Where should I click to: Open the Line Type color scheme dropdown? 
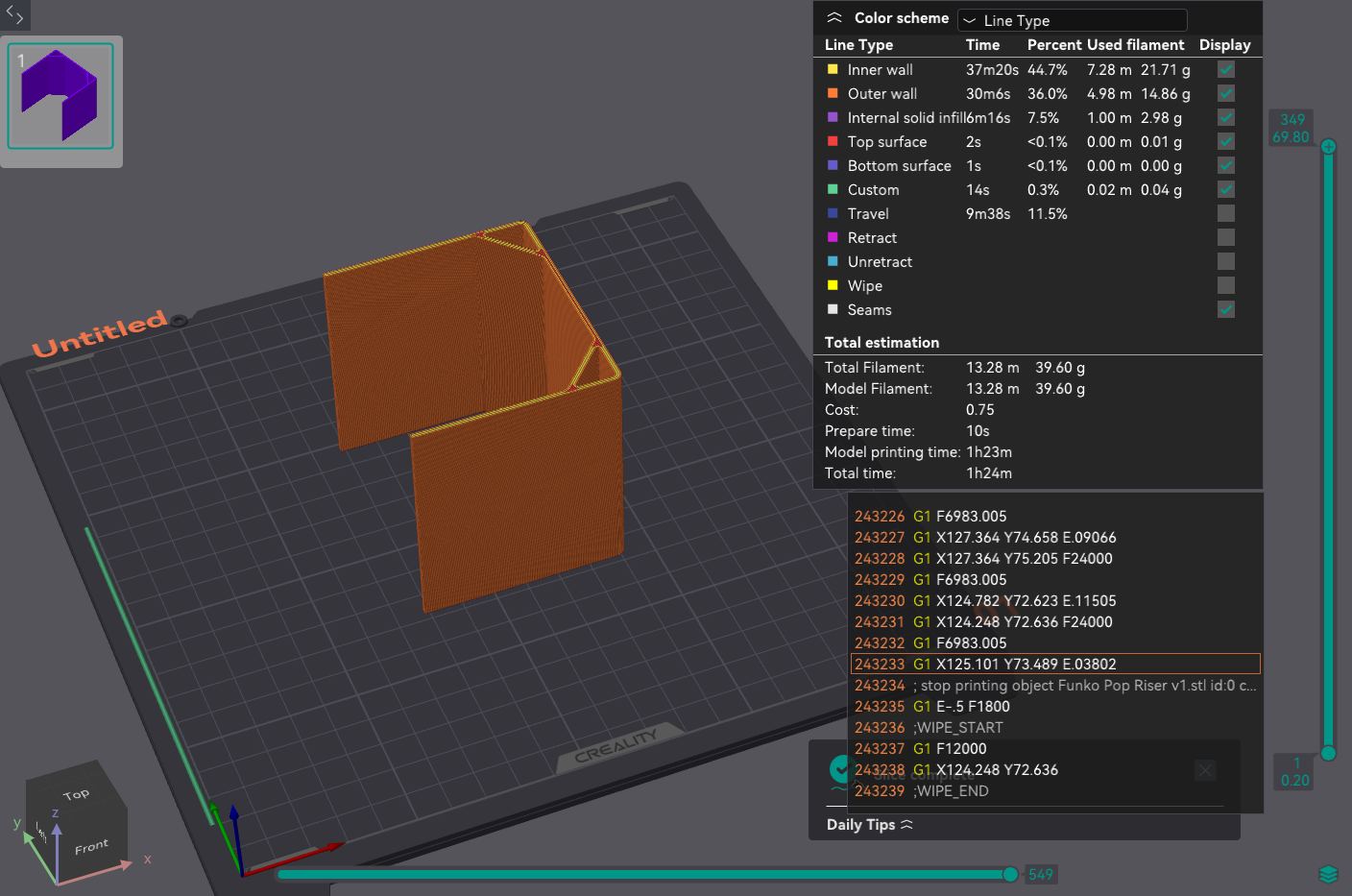click(x=1072, y=20)
